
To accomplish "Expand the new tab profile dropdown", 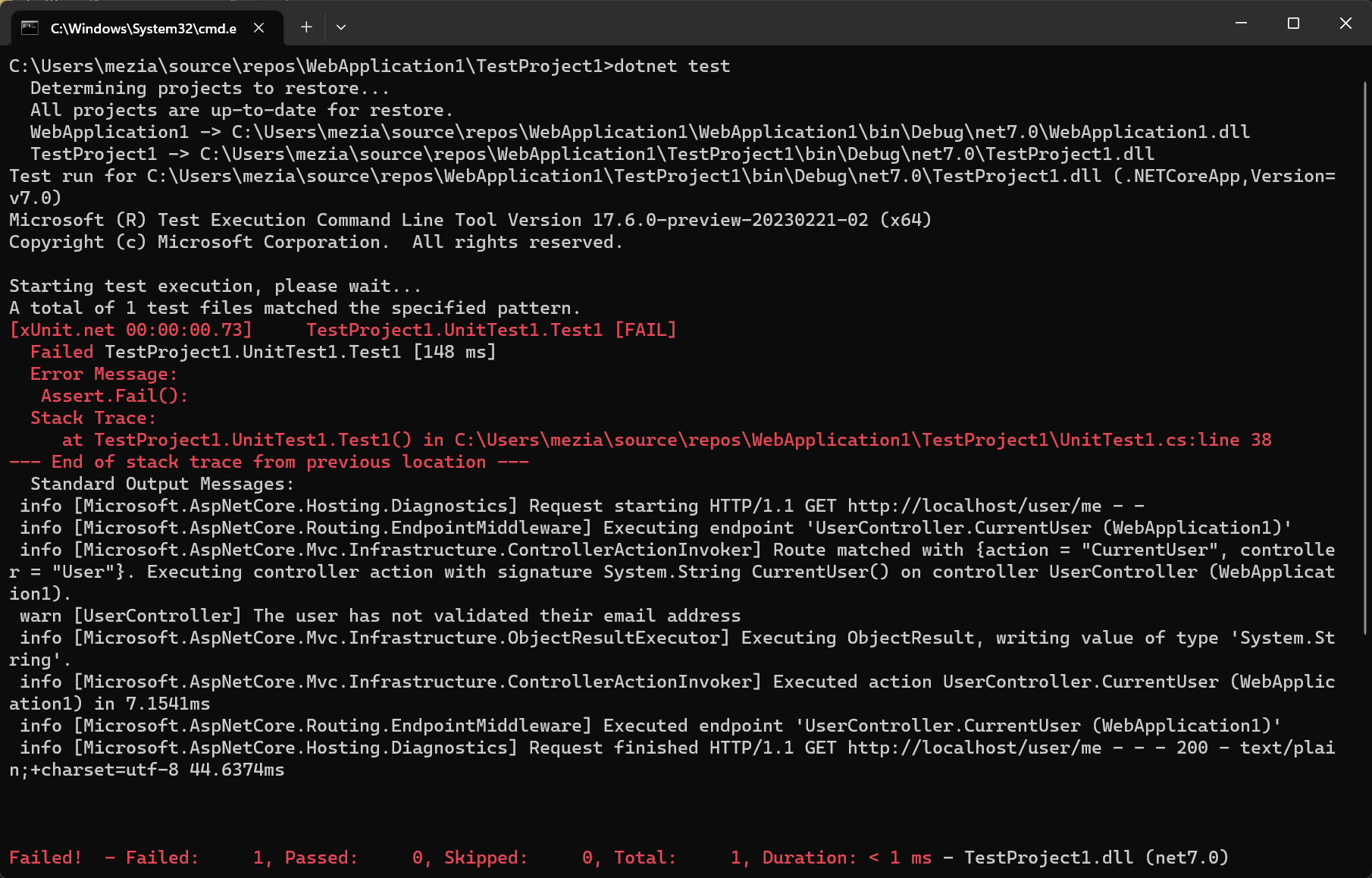I will click(341, 27).
